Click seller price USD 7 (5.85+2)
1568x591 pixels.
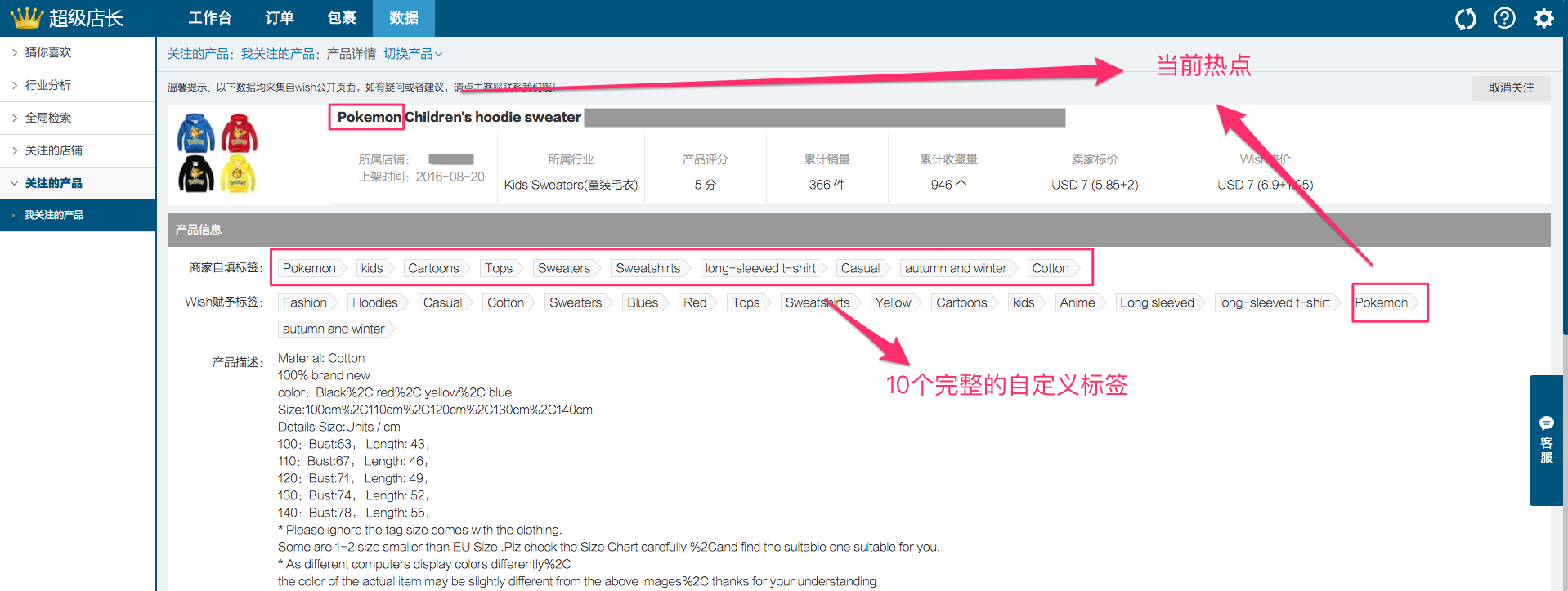(1095, 185)
